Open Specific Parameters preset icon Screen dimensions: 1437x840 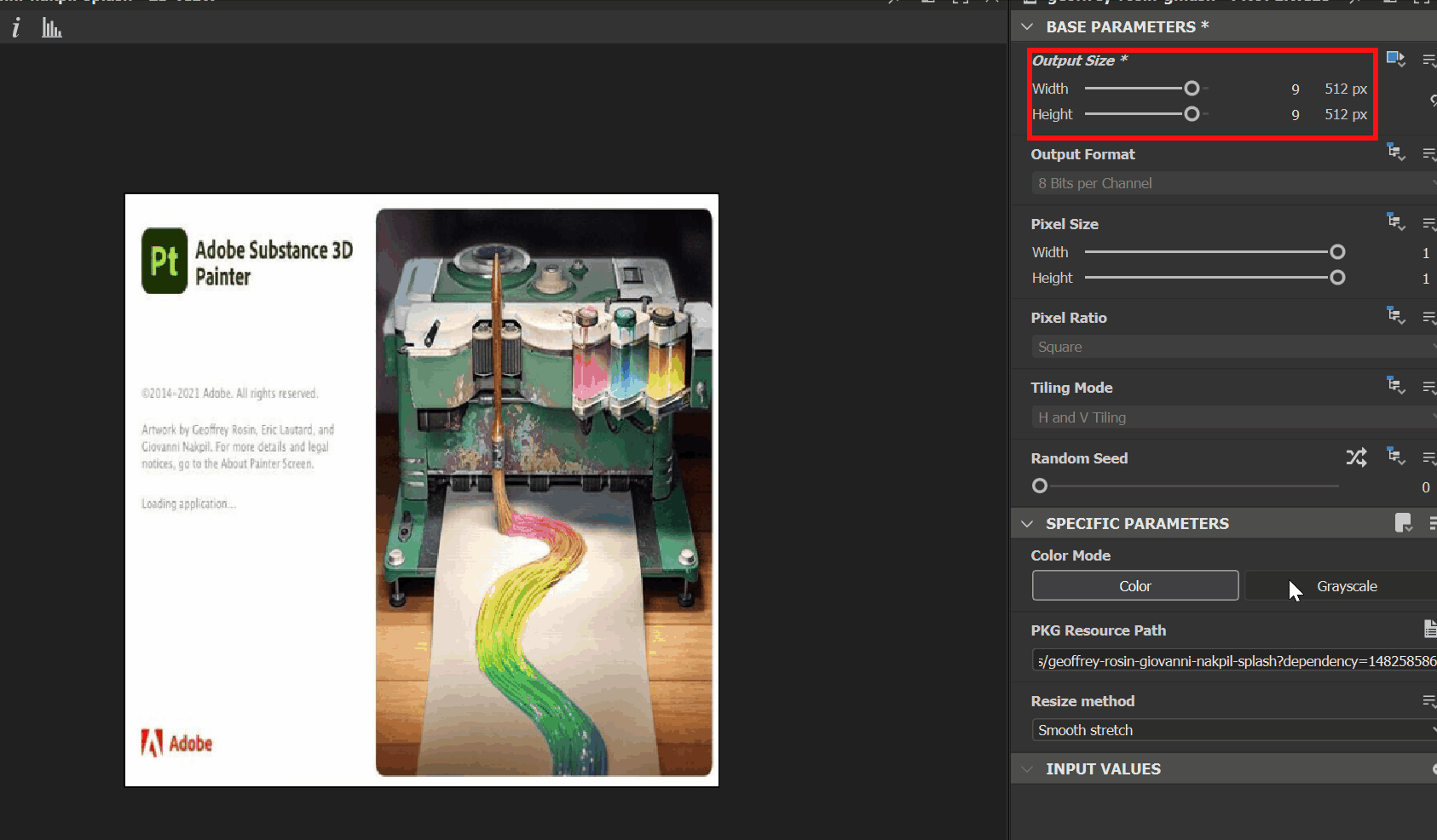click(1403, 523)
